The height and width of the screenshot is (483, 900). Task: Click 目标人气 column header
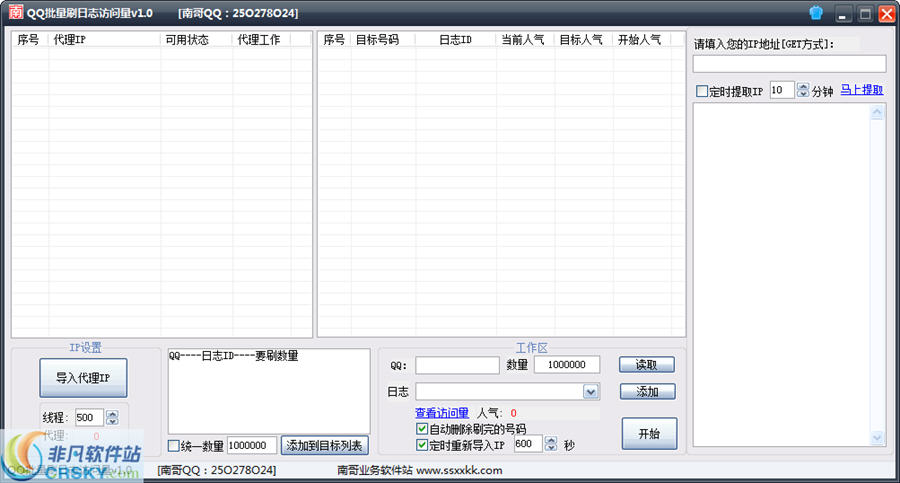tap(583, 39)
